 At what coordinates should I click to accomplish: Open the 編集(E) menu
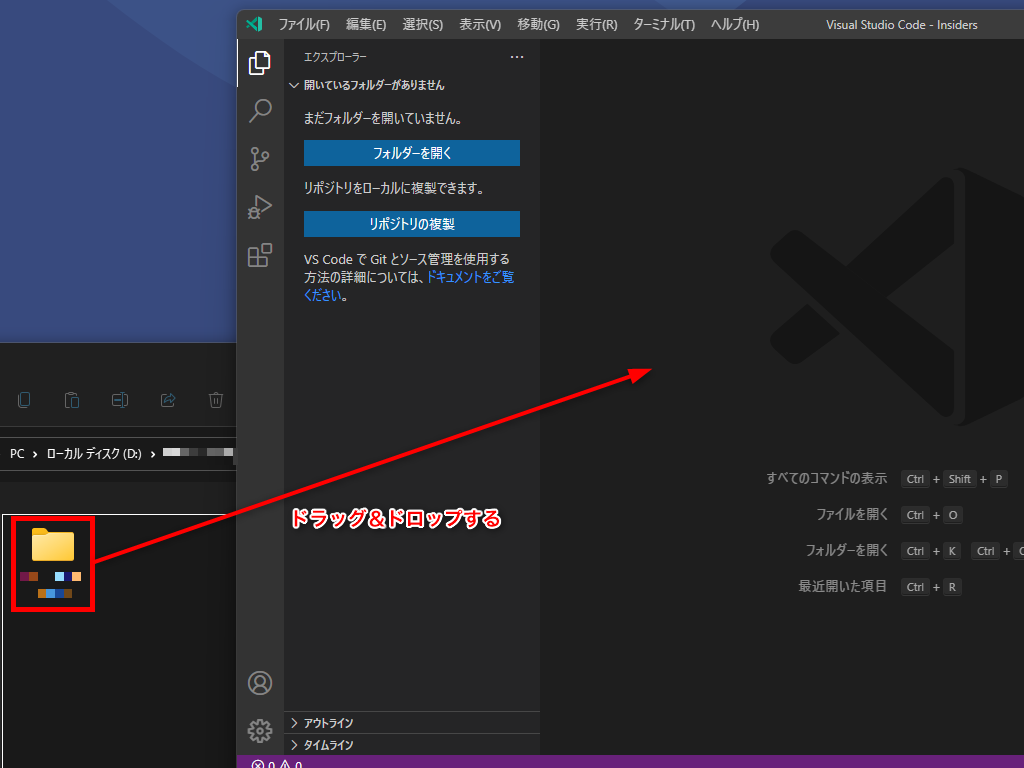click(366, 25)
